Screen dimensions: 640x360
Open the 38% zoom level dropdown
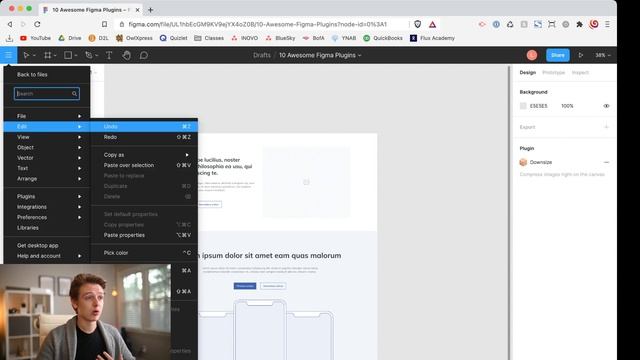tap(602, 55)
